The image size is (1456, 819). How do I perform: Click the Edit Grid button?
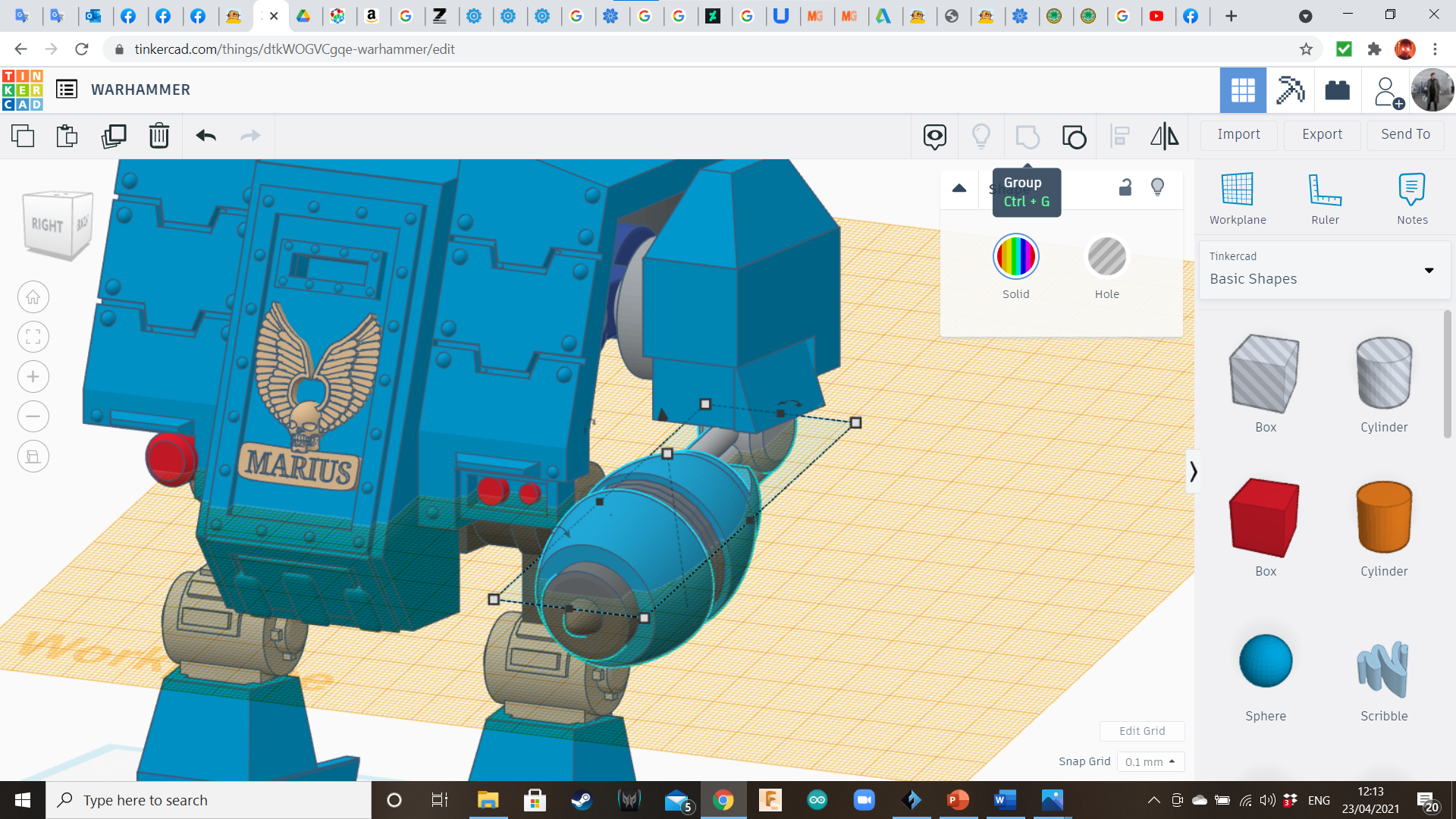pos(1141,731)
